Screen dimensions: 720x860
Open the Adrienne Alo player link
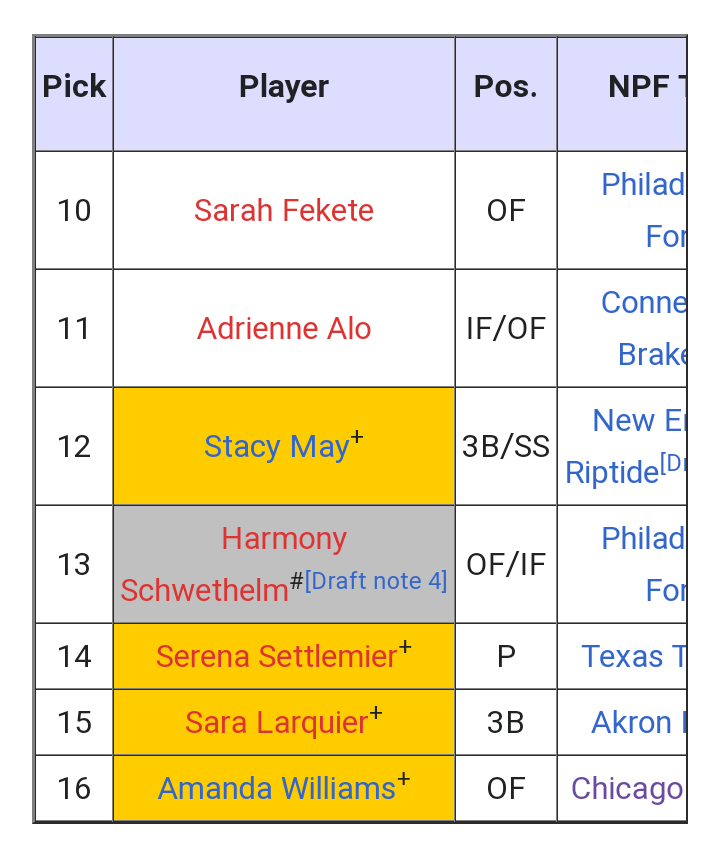pos(284,328)
